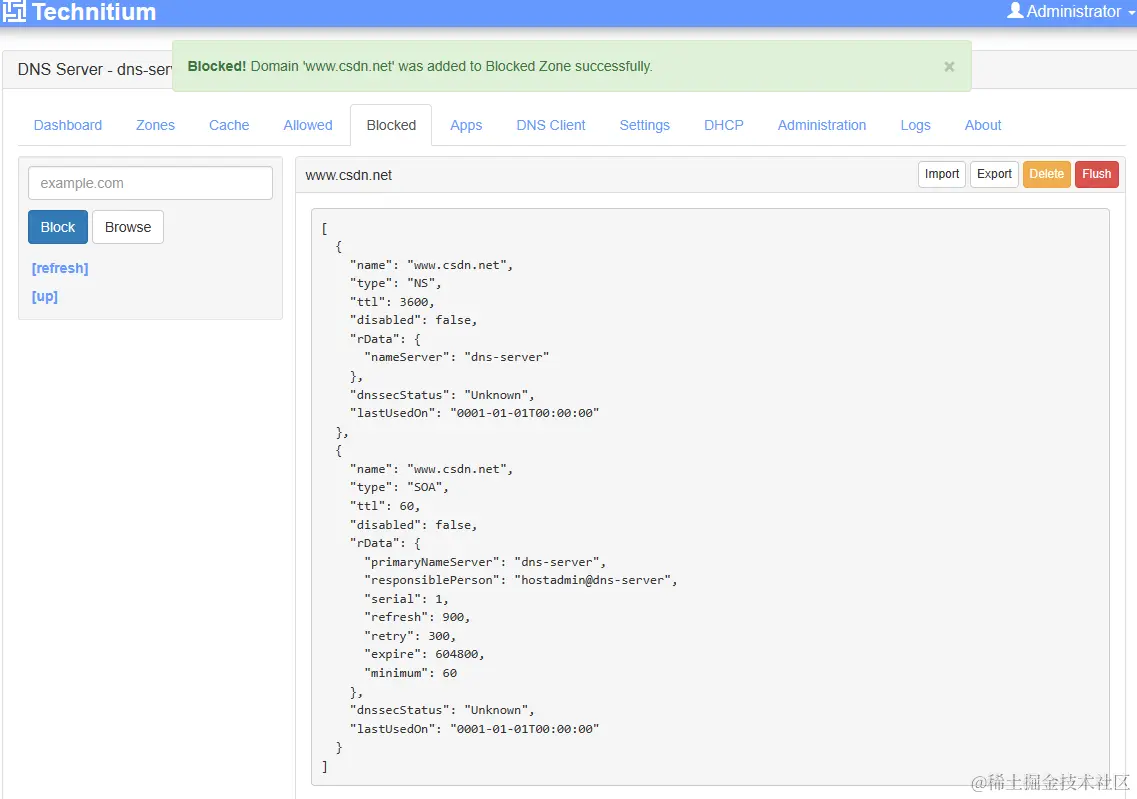
Task: Open the Administrator user menu
Action: (1071, 12)
